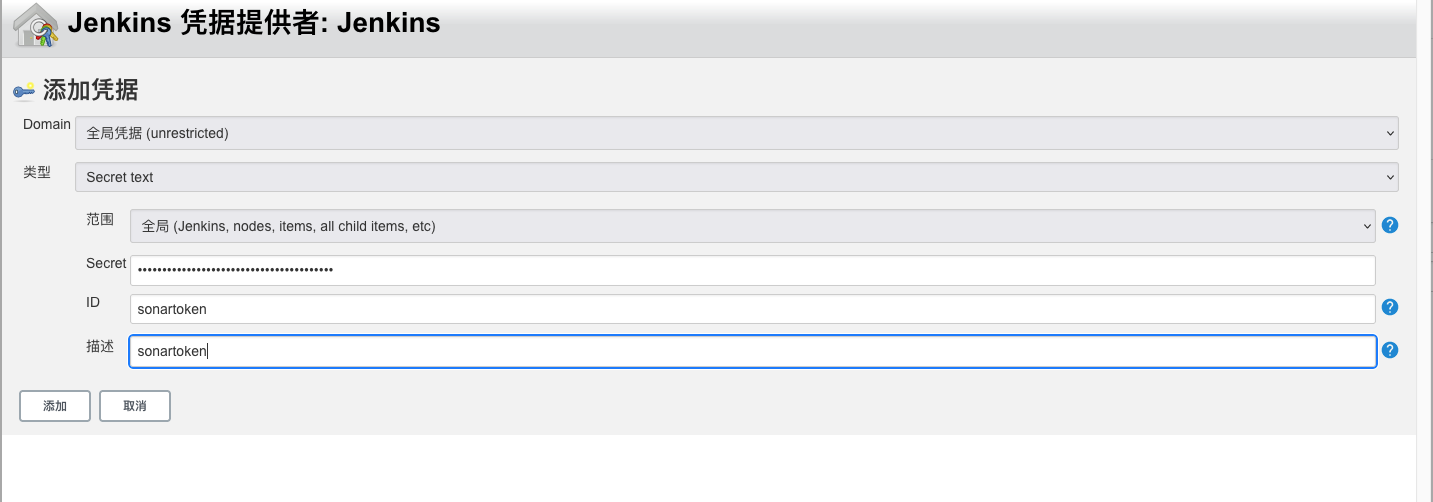Click the 类型 field label

tap(37, 172)
